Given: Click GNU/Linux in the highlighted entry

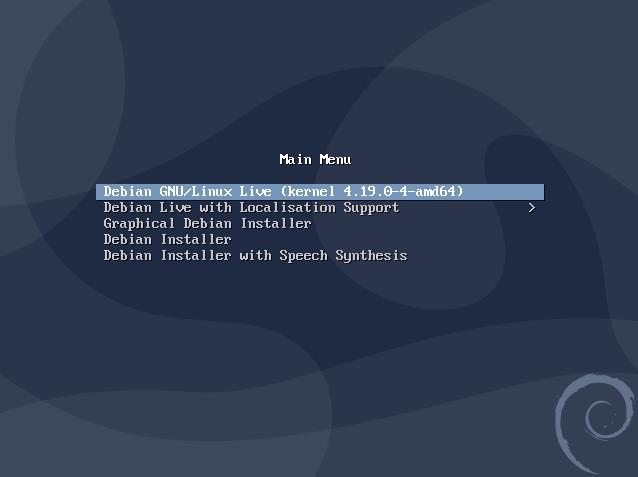Looking at the screenshot, I should (195, 191).
